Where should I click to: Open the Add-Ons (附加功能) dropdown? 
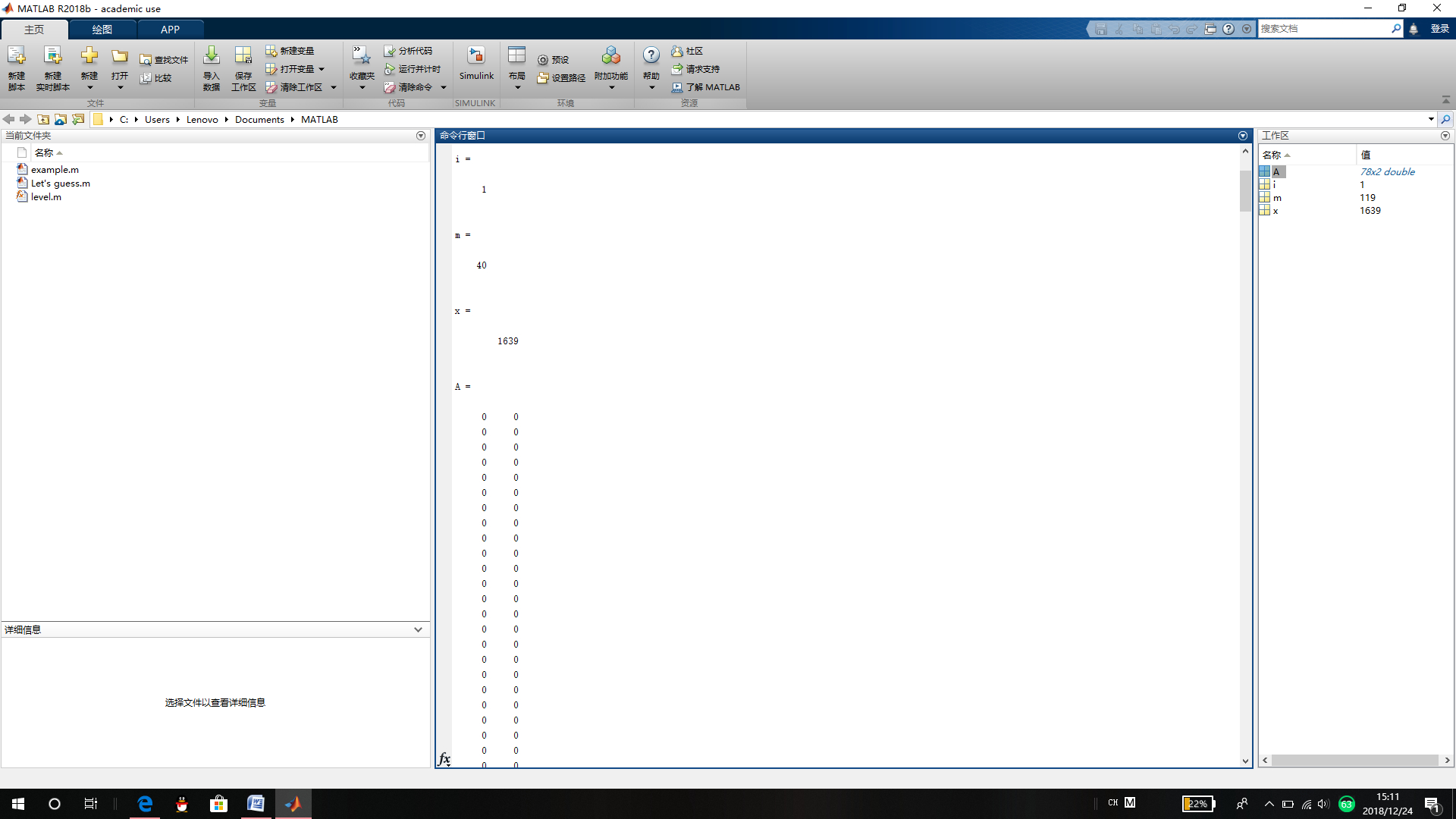(611, 87)
